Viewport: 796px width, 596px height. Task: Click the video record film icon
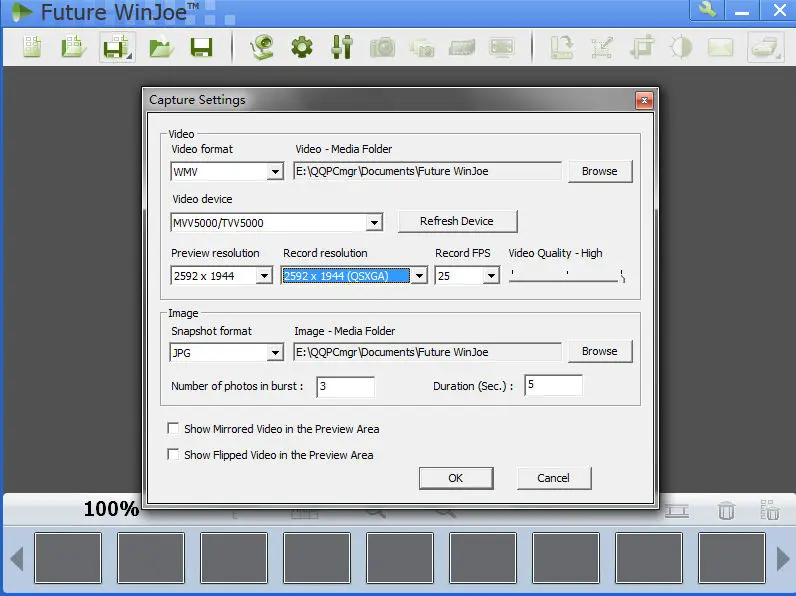[462, 48]
